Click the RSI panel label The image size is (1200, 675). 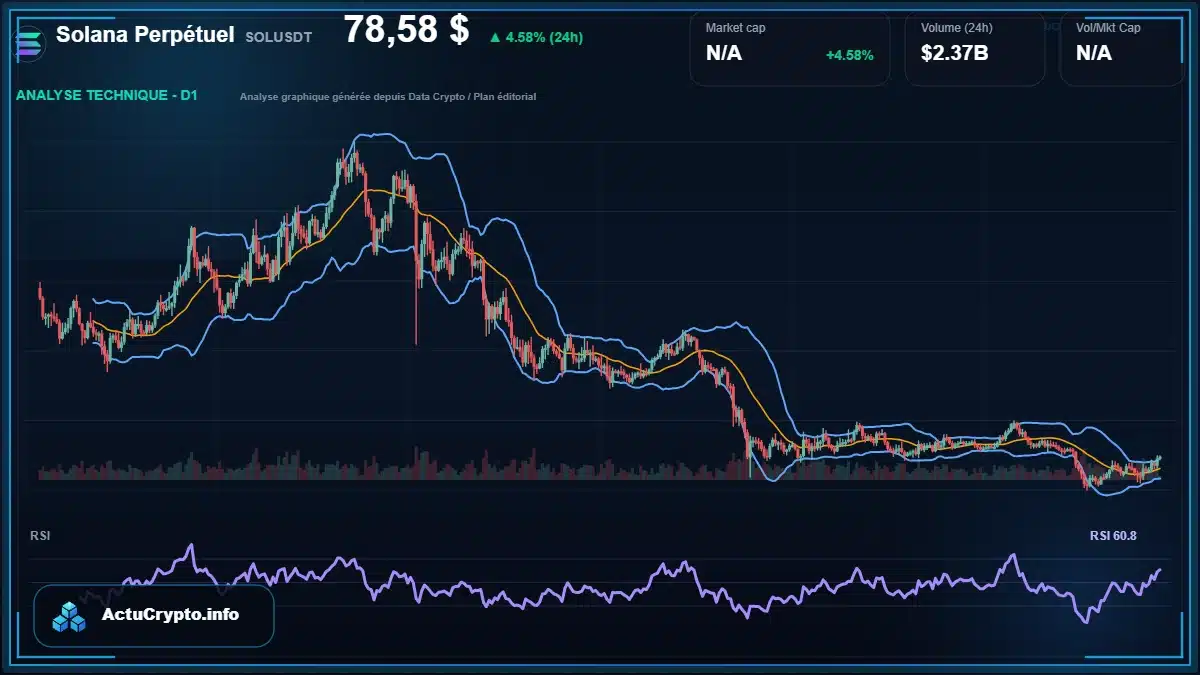[40, 536]
